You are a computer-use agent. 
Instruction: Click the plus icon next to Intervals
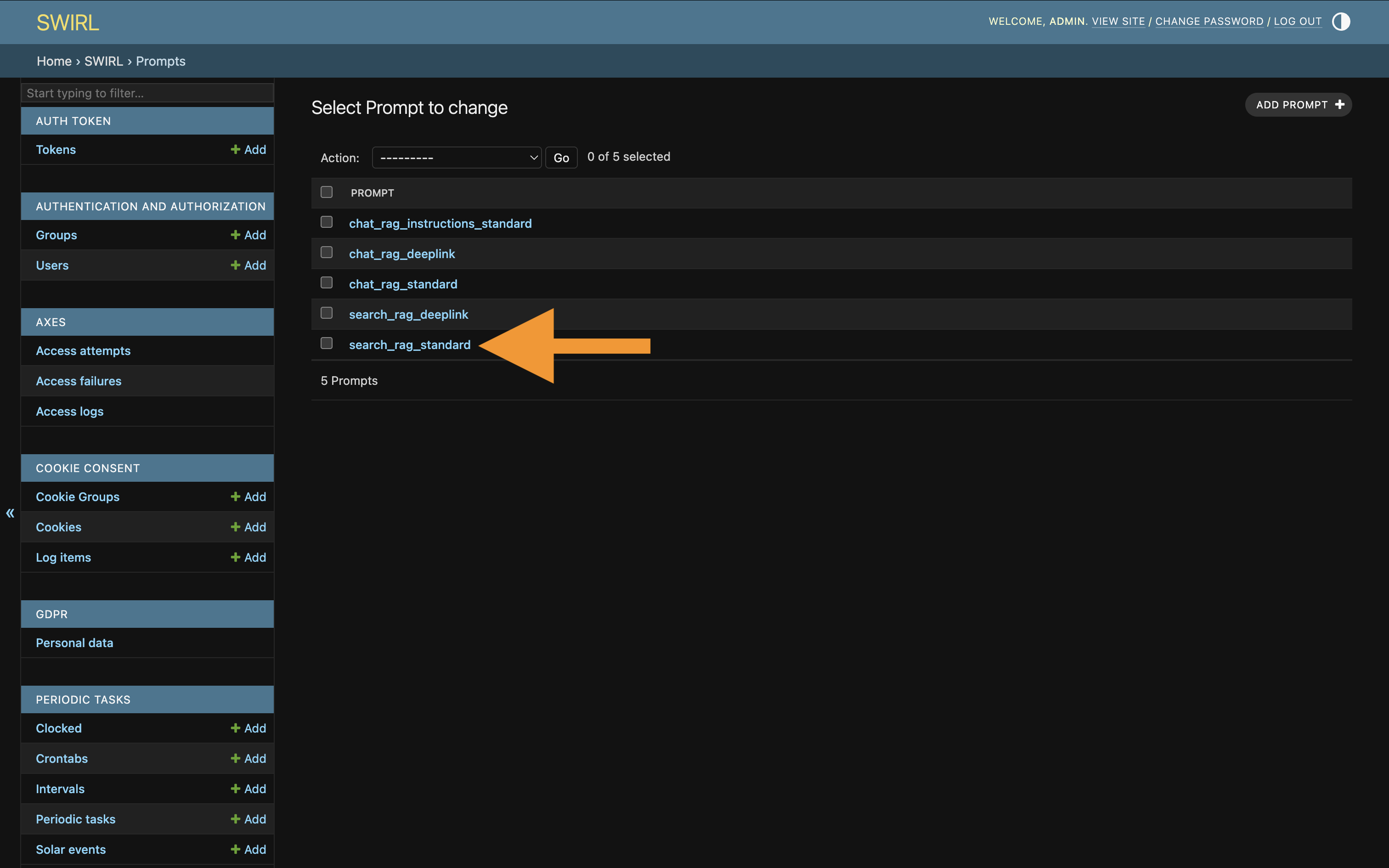click(x=237, y=788)
